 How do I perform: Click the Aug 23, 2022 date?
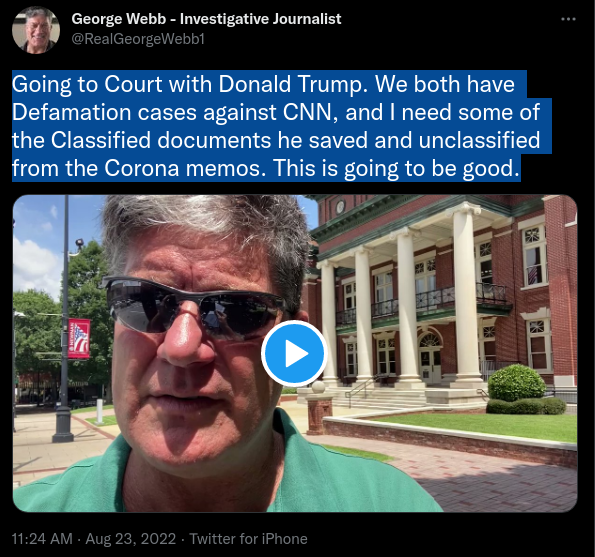(x=131, y=539)
